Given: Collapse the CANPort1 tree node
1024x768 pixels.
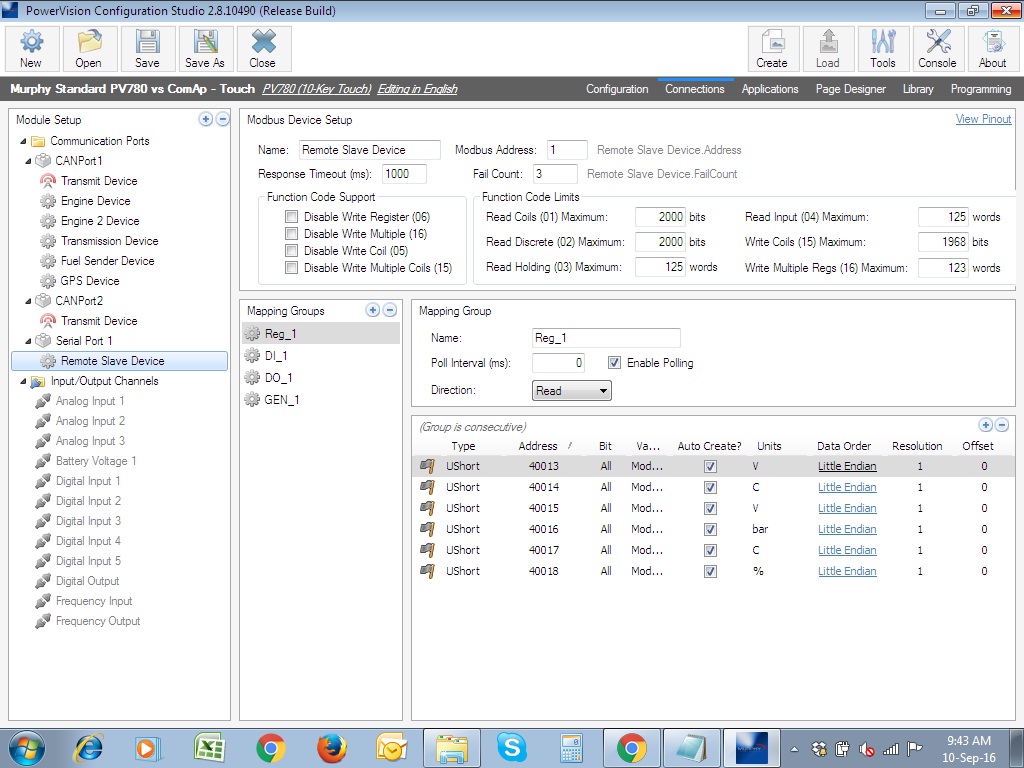Looking at the screenshot, I should (x=28, y=161).
